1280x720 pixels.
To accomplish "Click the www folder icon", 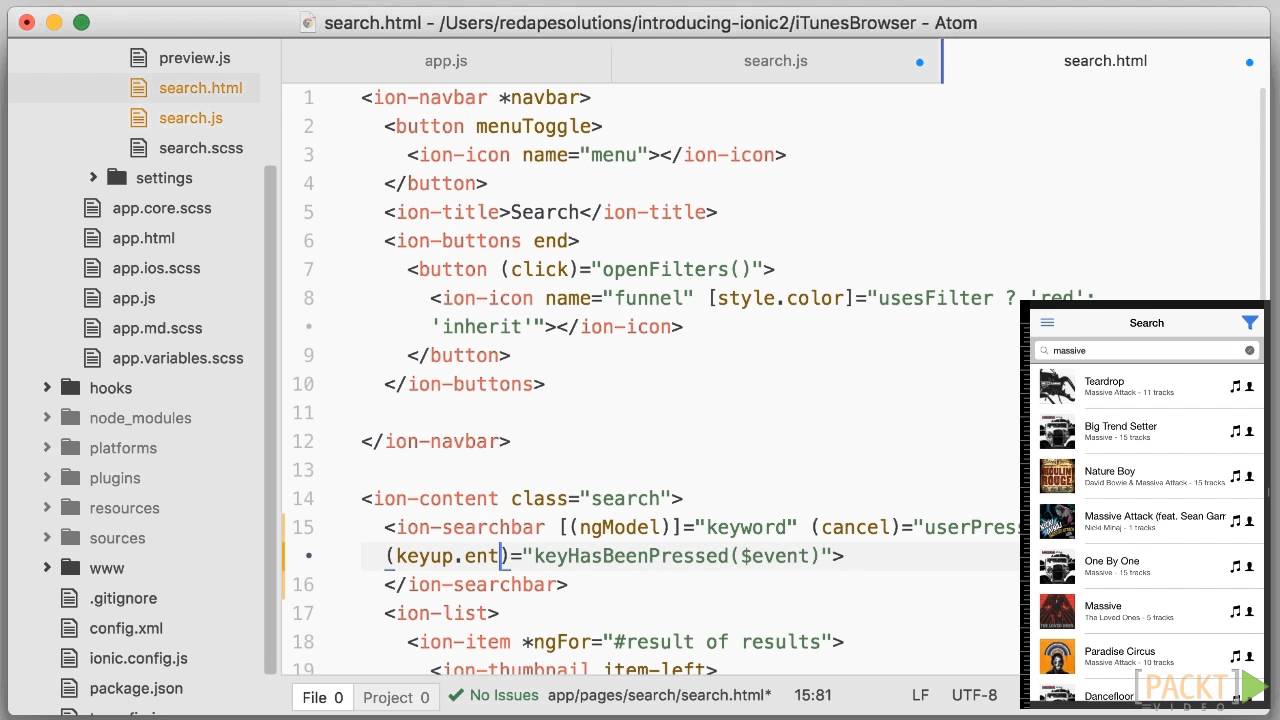I will [x=70, y=567].
